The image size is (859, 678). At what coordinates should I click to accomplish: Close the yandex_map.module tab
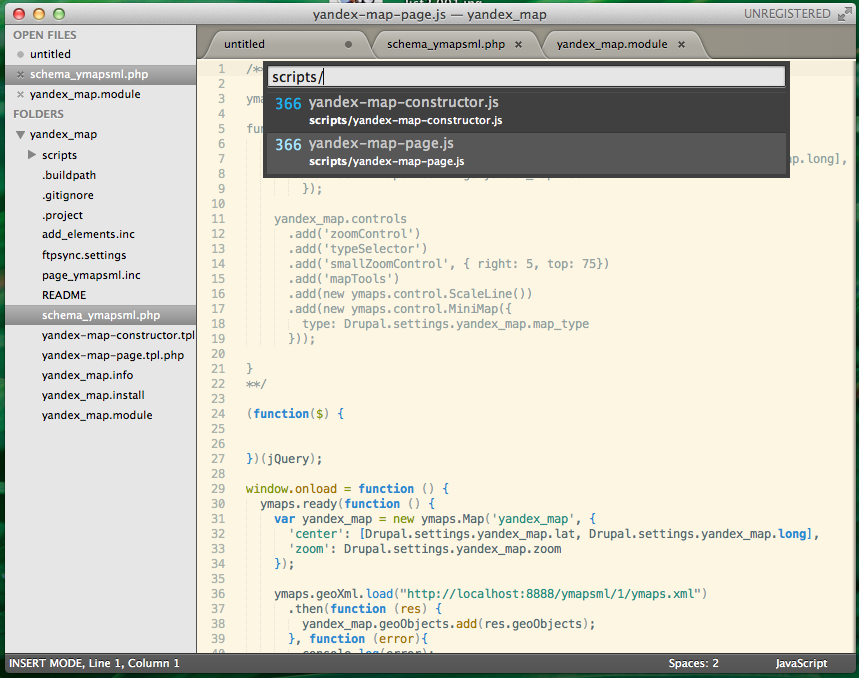tap(682, 44)
